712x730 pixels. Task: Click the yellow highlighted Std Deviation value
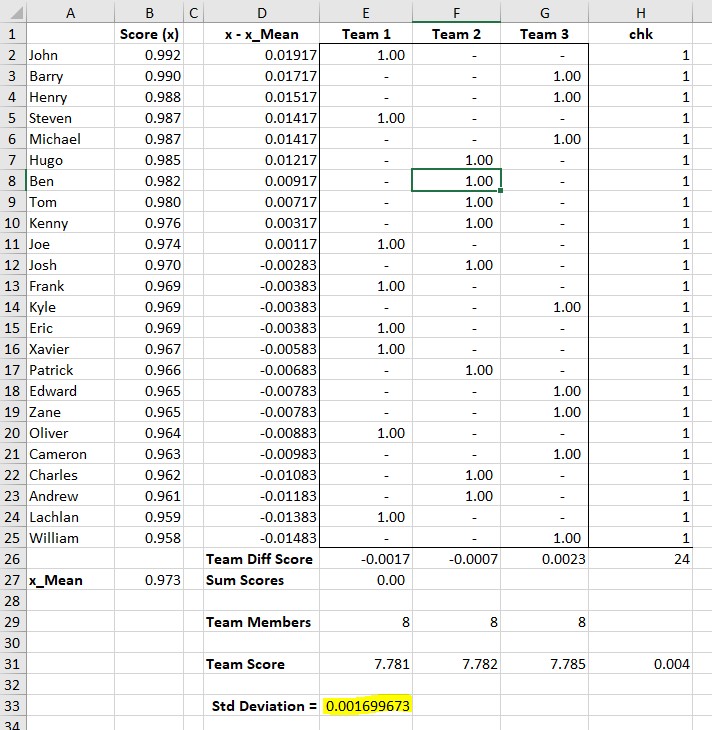click(365, 706)
